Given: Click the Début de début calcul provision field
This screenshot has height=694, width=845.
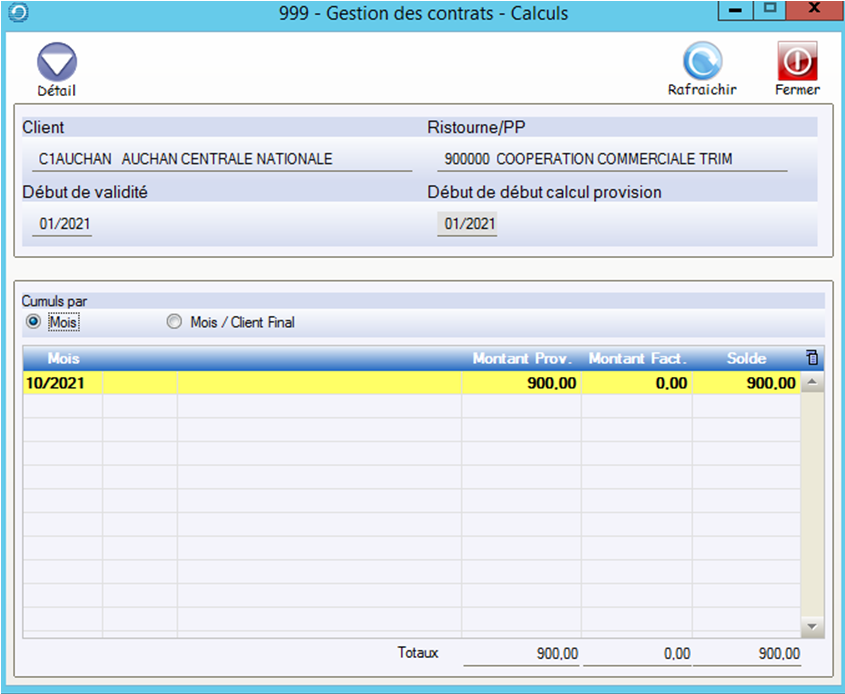Looking at the screenshot, I should click(x=468, y=224).
